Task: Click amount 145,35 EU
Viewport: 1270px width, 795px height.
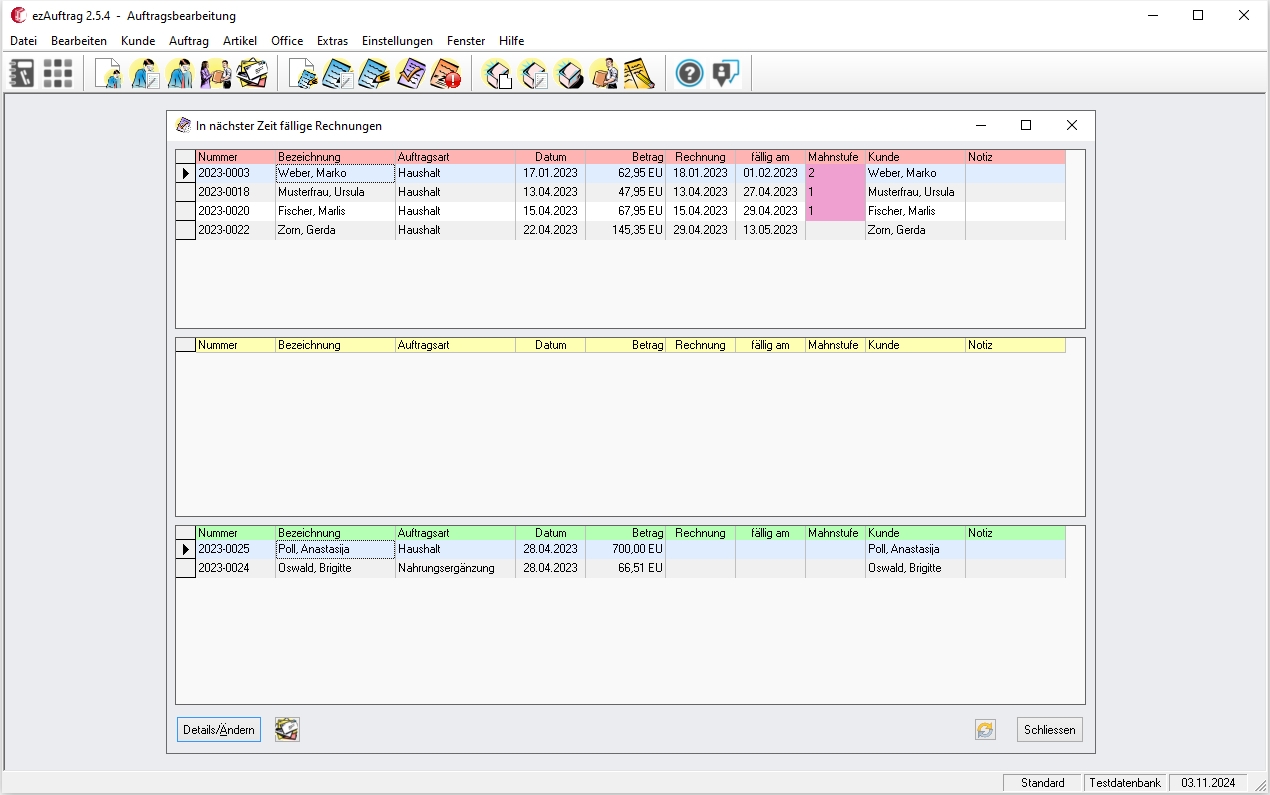Action: tap(625, 230)
